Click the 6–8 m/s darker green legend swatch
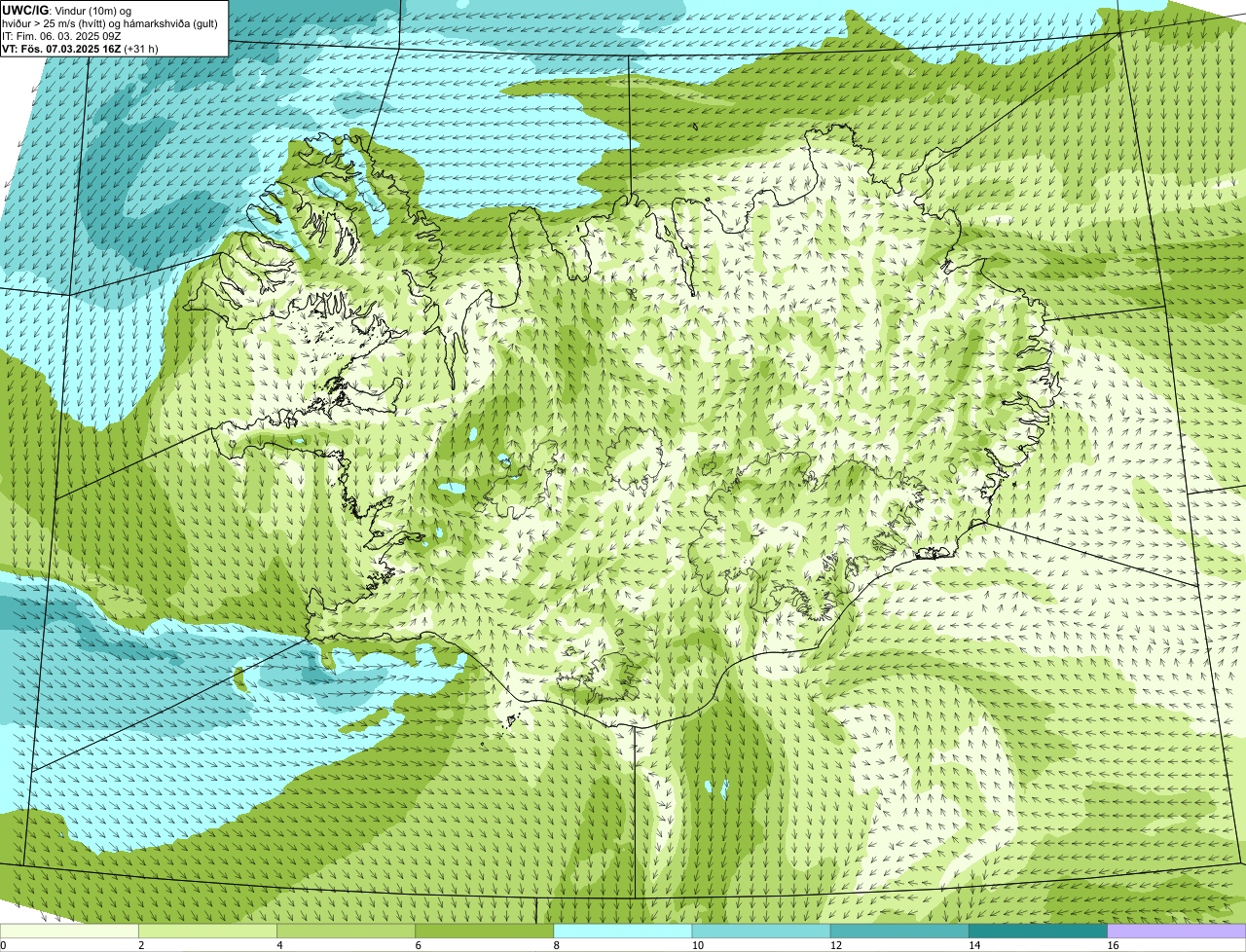1246x952 pixels. [484, 931]
